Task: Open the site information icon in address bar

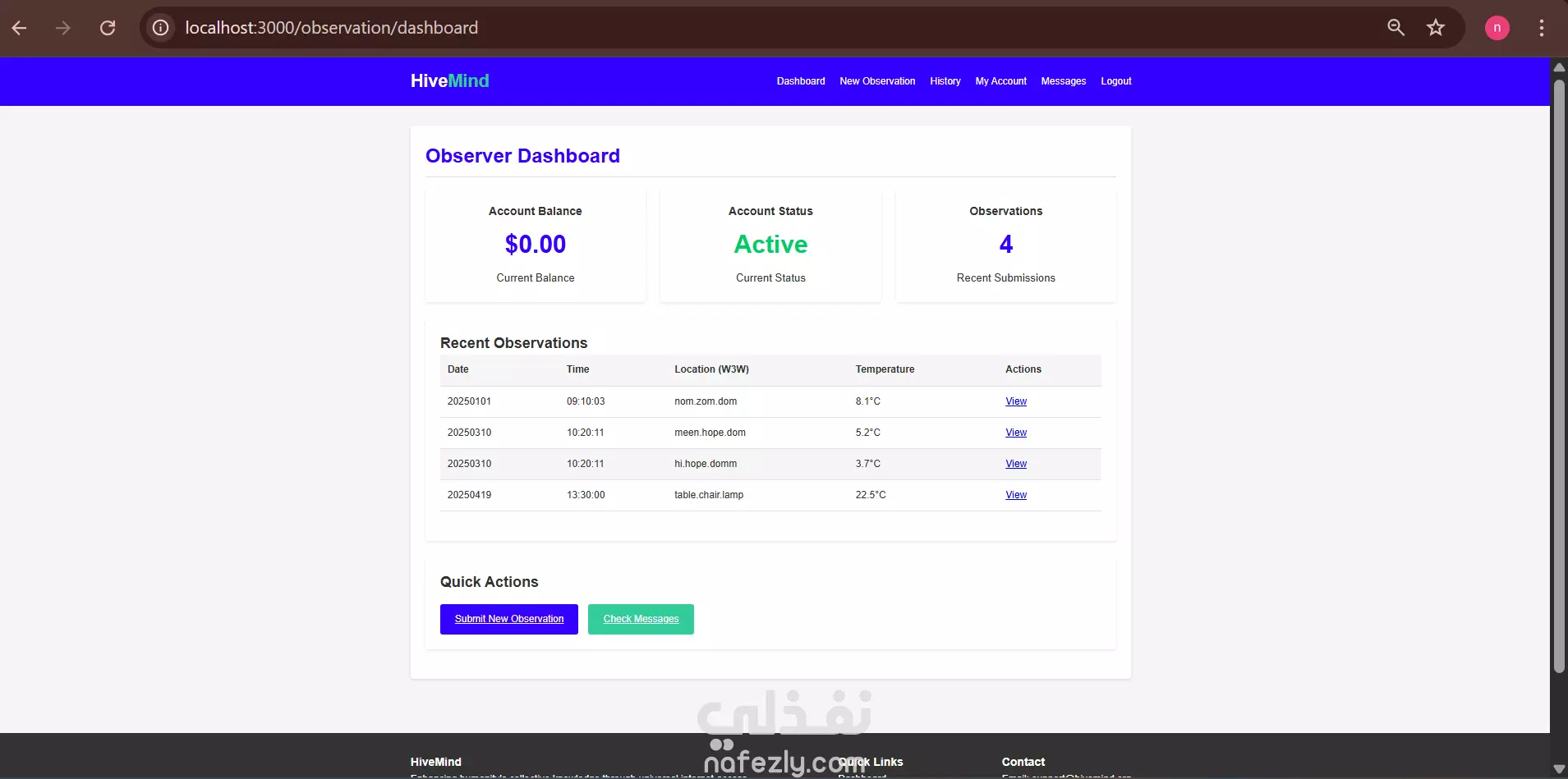Action: pyautogui.click(x=161, y=28)
